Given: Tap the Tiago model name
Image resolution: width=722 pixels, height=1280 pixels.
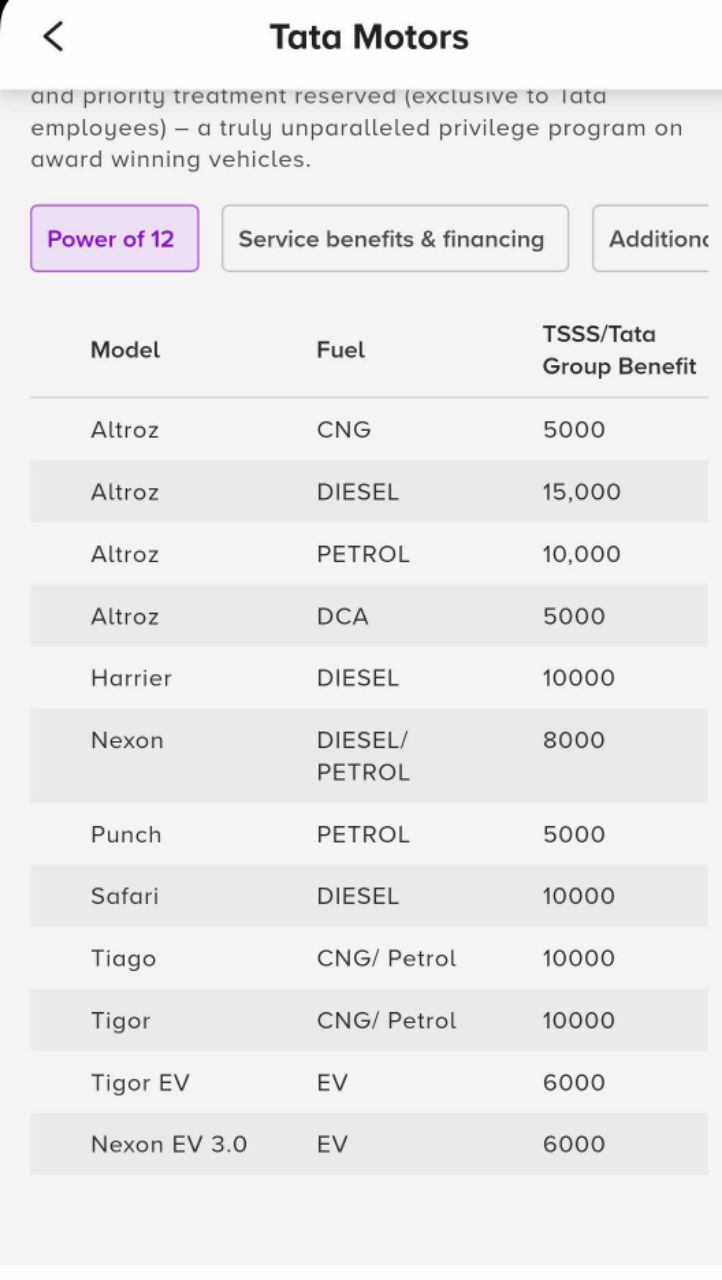Looking at the screenshot, I should [x=123, y=958].
